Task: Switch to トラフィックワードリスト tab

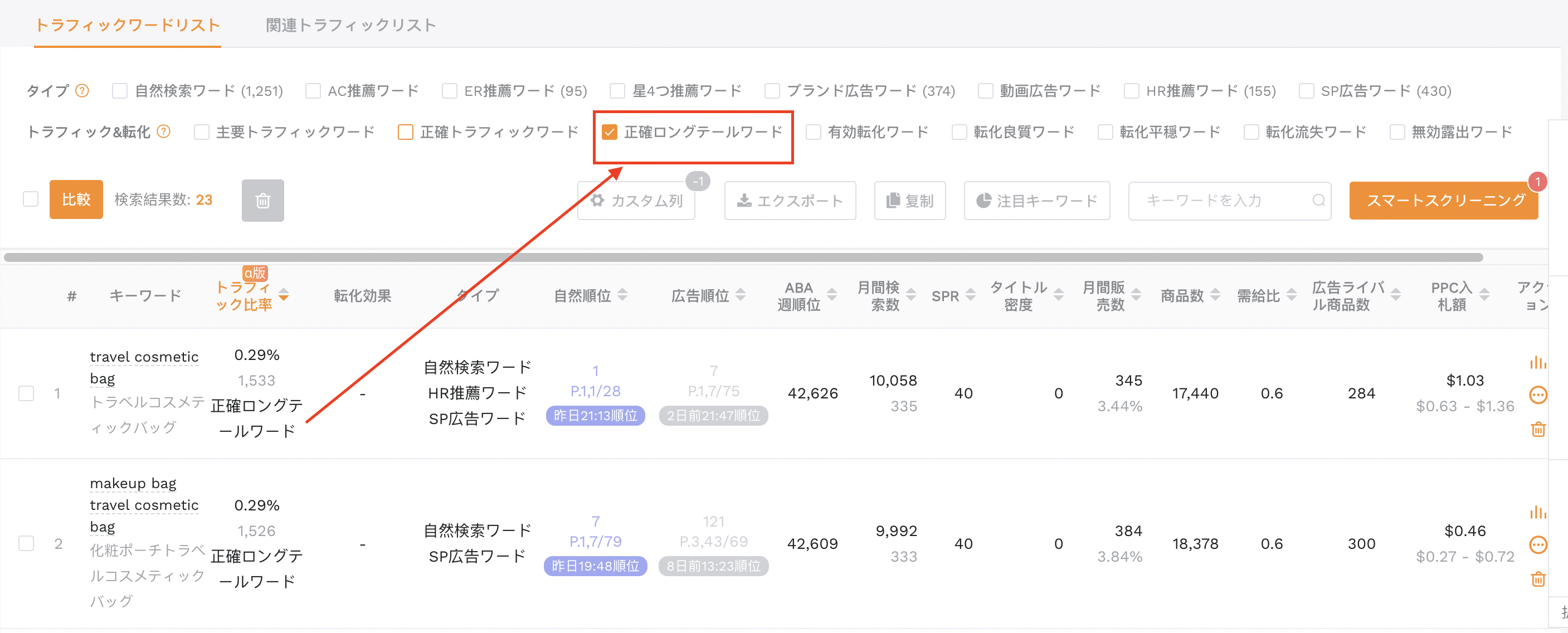Action: (x=127, y=25)
